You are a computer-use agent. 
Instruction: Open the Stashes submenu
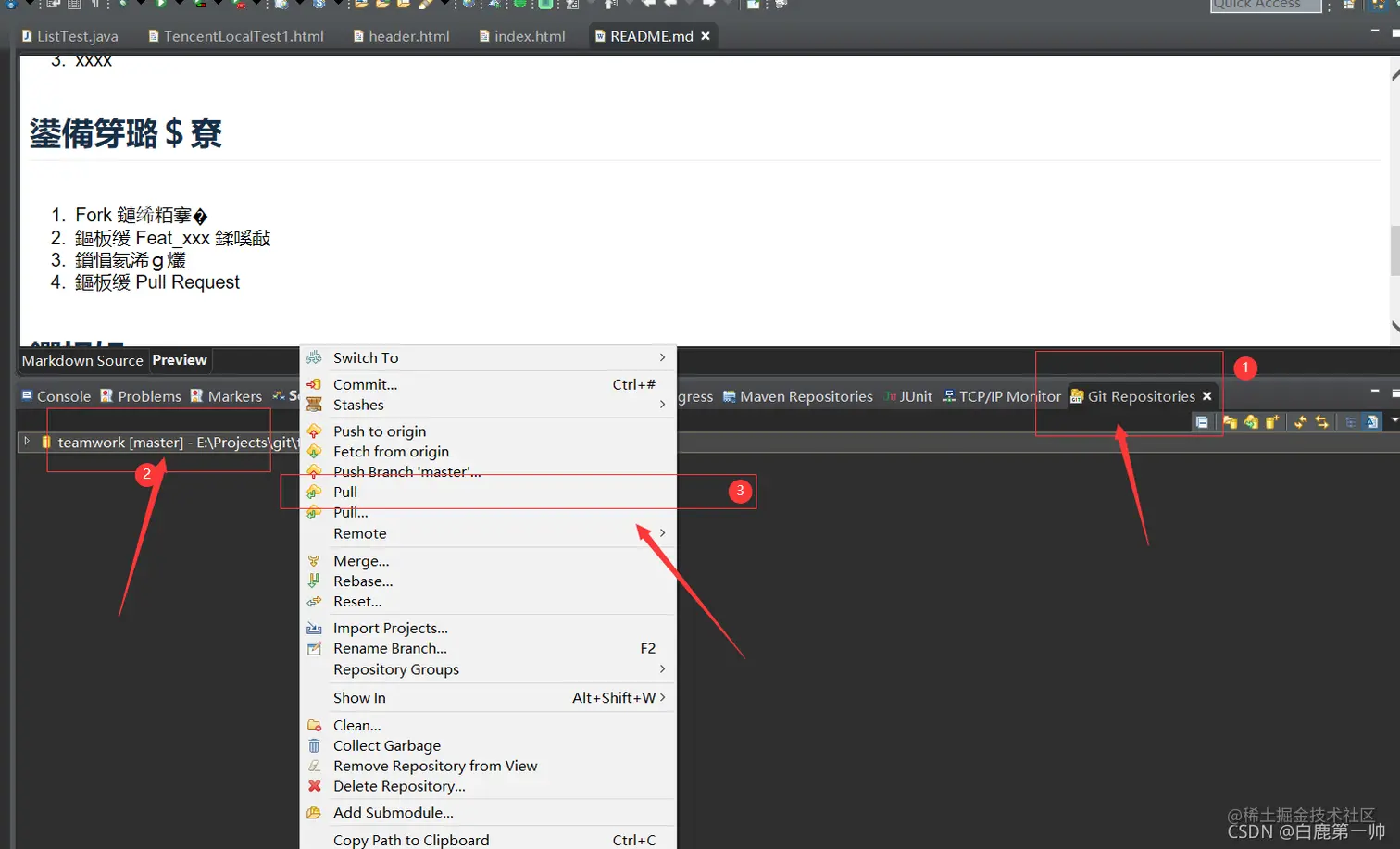pos(488,405)
